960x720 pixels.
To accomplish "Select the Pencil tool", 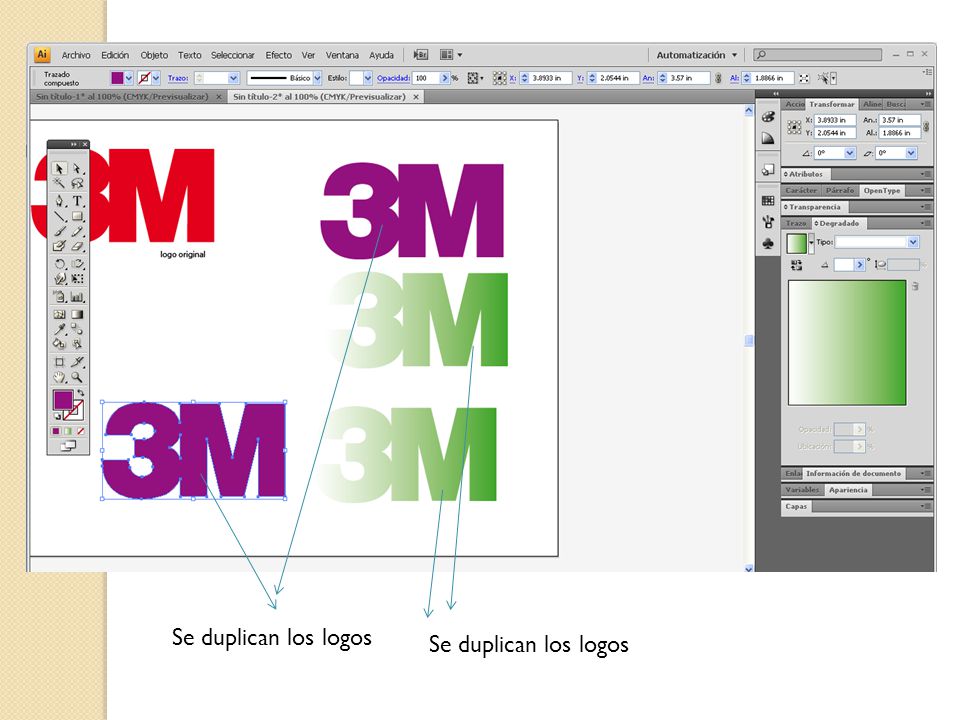I will (77, 231).
